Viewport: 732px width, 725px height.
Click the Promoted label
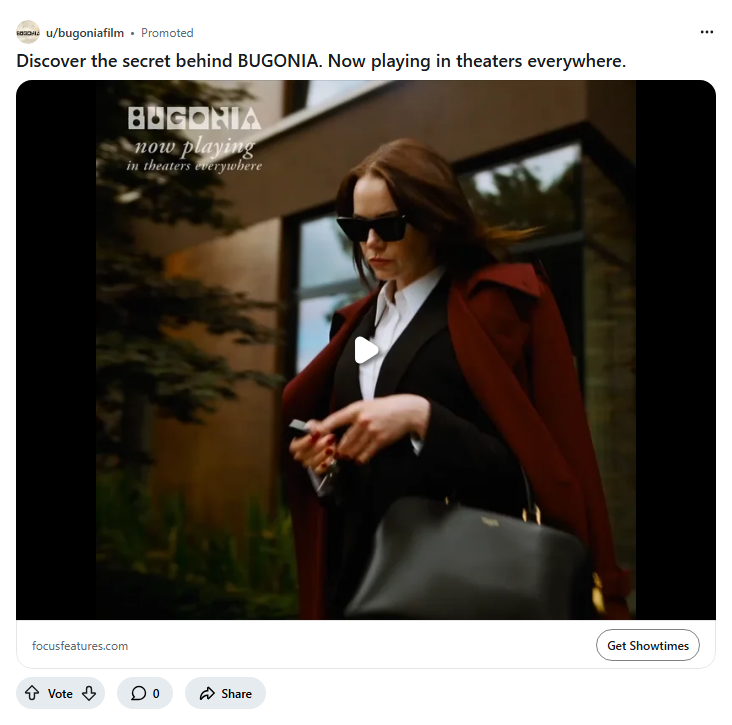(167, 33)
